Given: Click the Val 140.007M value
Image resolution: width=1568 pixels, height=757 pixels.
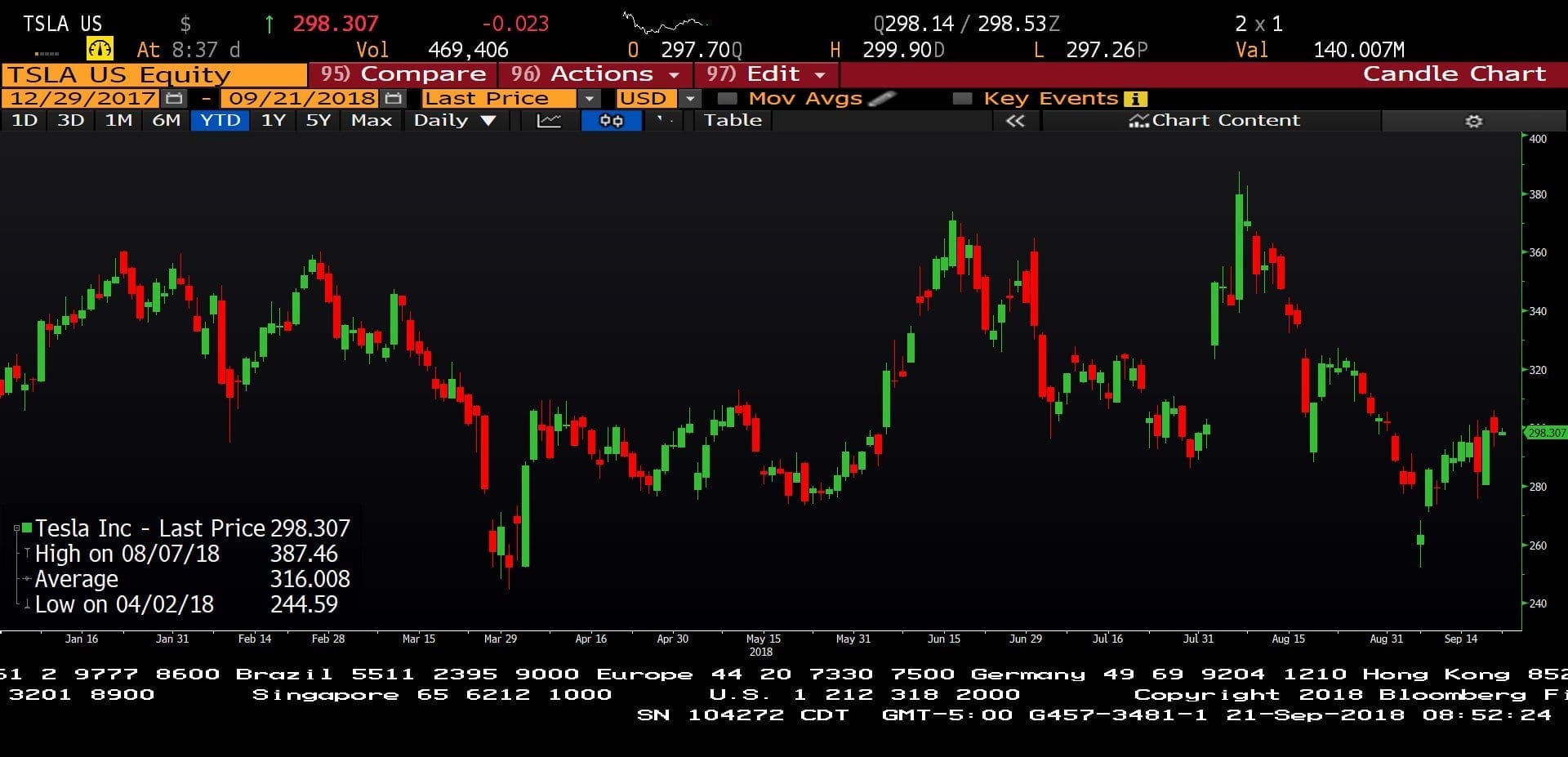Looking at the screenshot, I should [1359, 50].
